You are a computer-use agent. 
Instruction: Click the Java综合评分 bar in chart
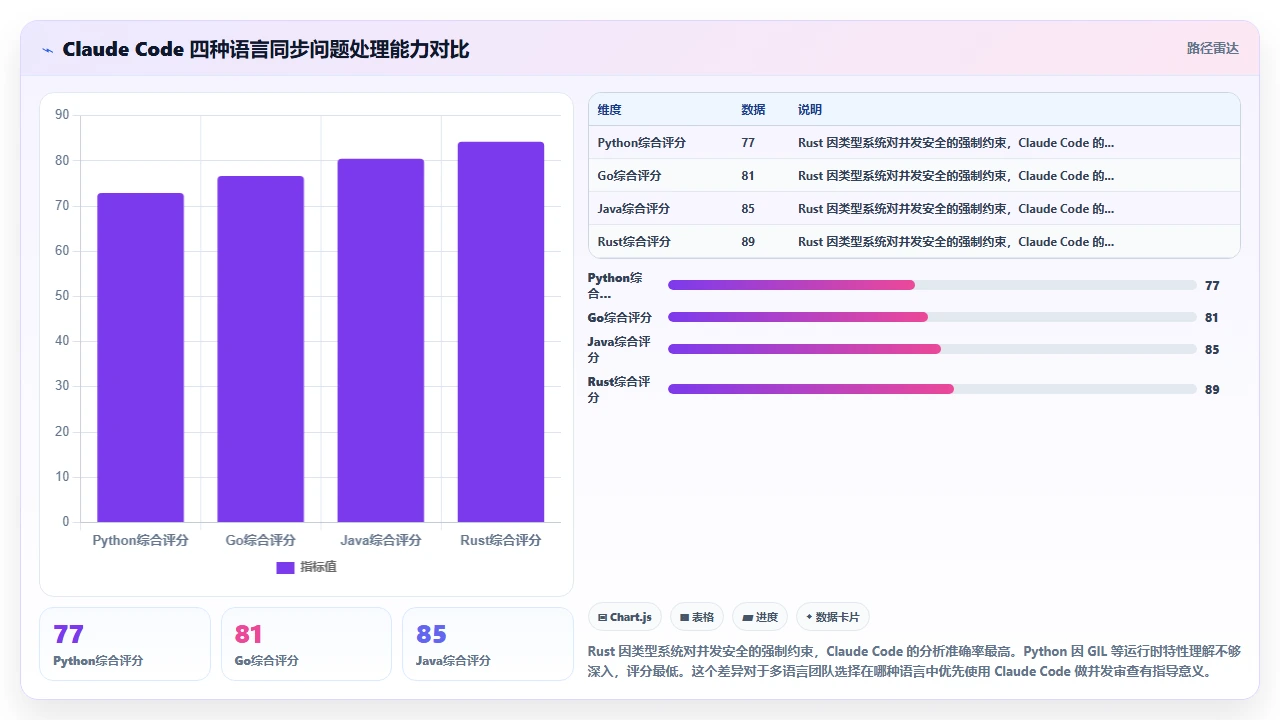[380, 340]
